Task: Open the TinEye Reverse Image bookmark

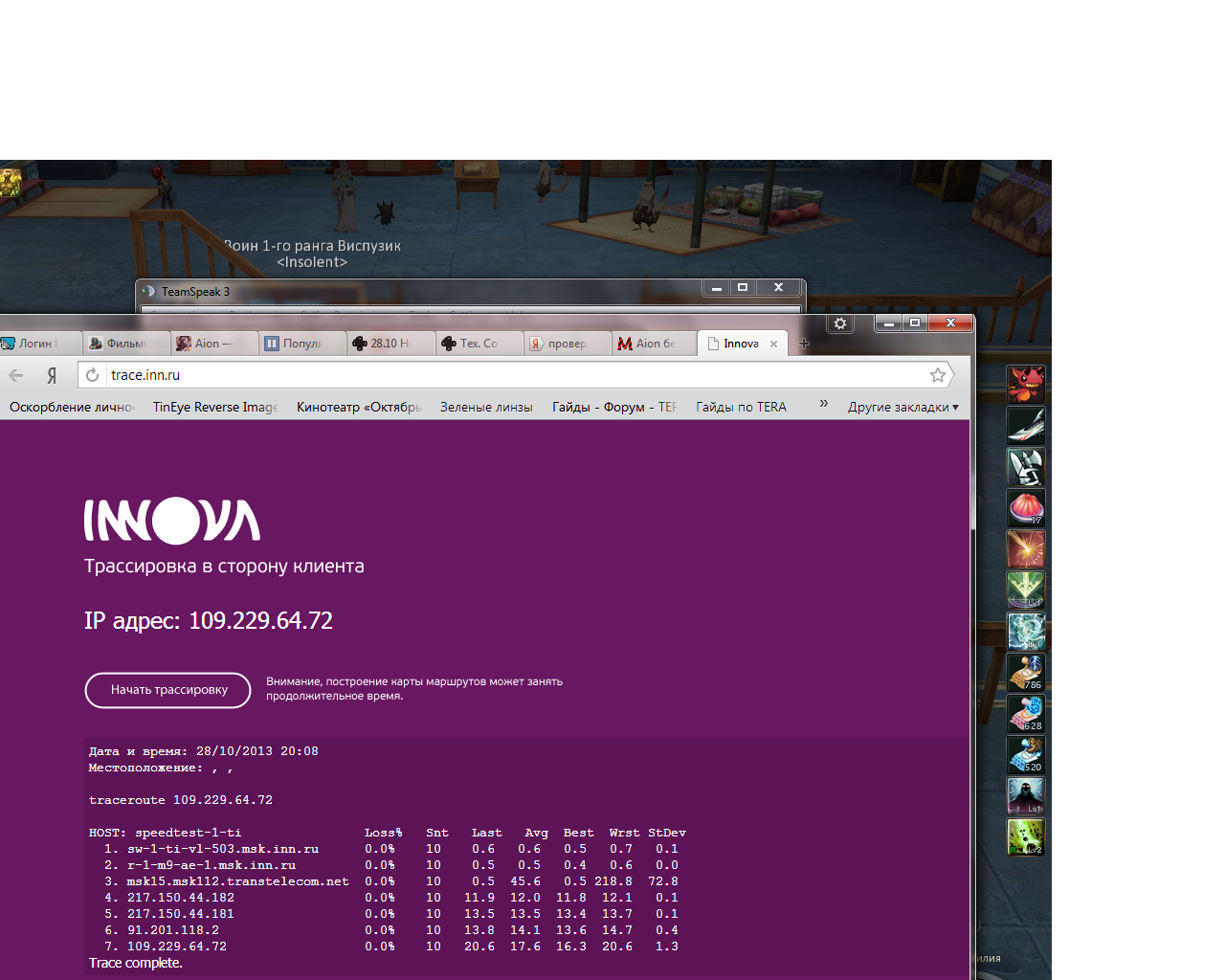Action: (x=215, y=407)
